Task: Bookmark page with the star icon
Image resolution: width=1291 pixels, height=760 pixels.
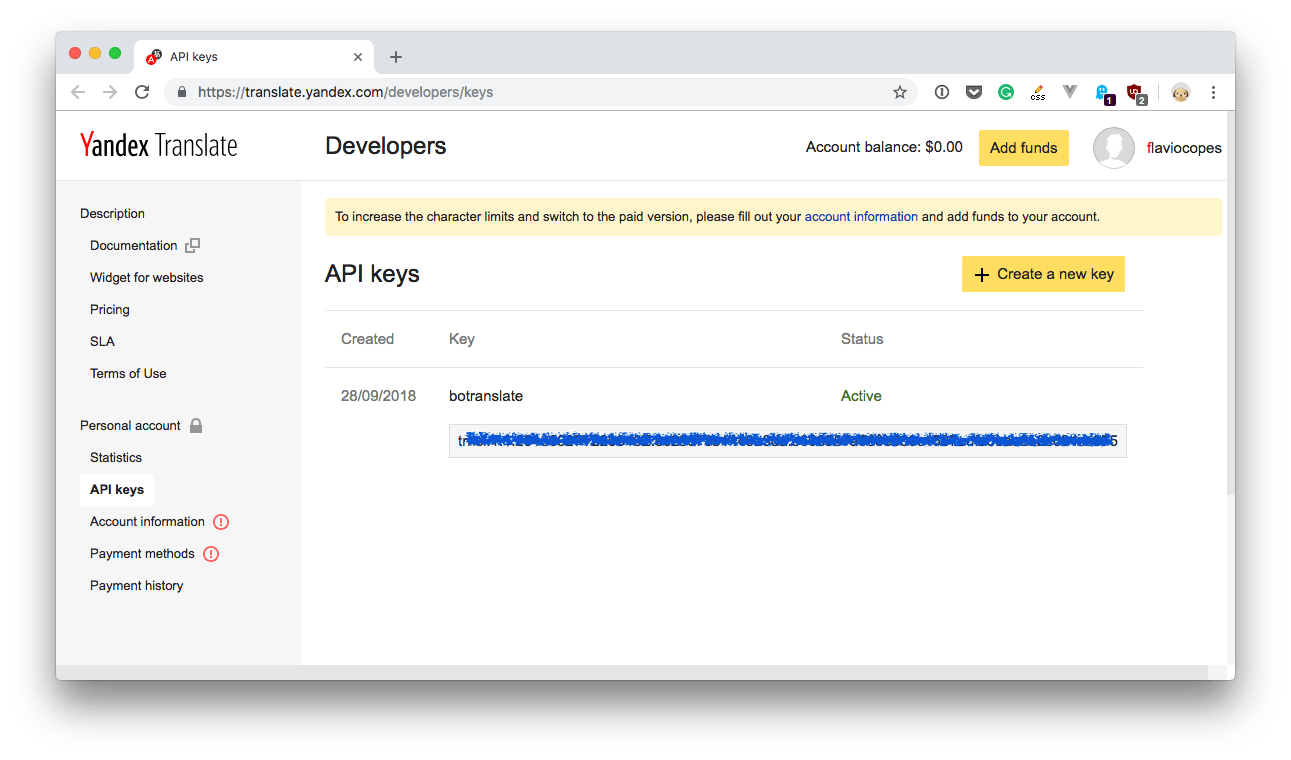Action: [x=900, y=92]
